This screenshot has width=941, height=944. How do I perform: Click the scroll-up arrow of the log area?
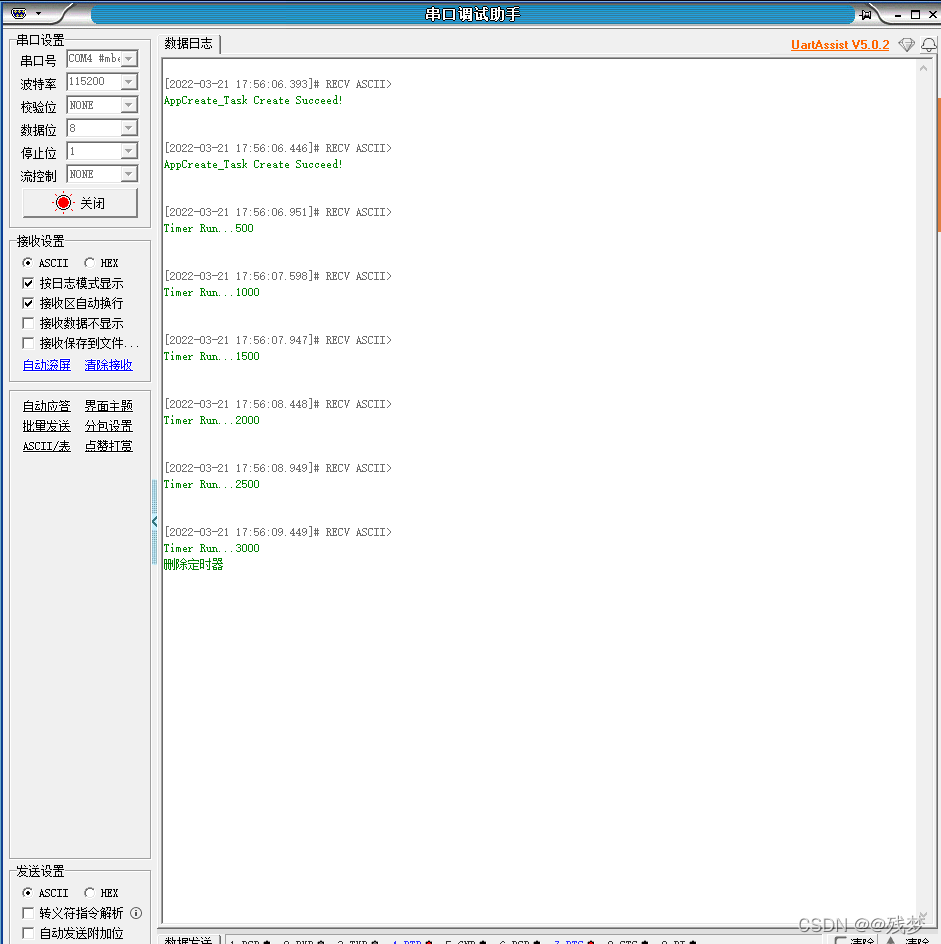(x=924, y=69)
